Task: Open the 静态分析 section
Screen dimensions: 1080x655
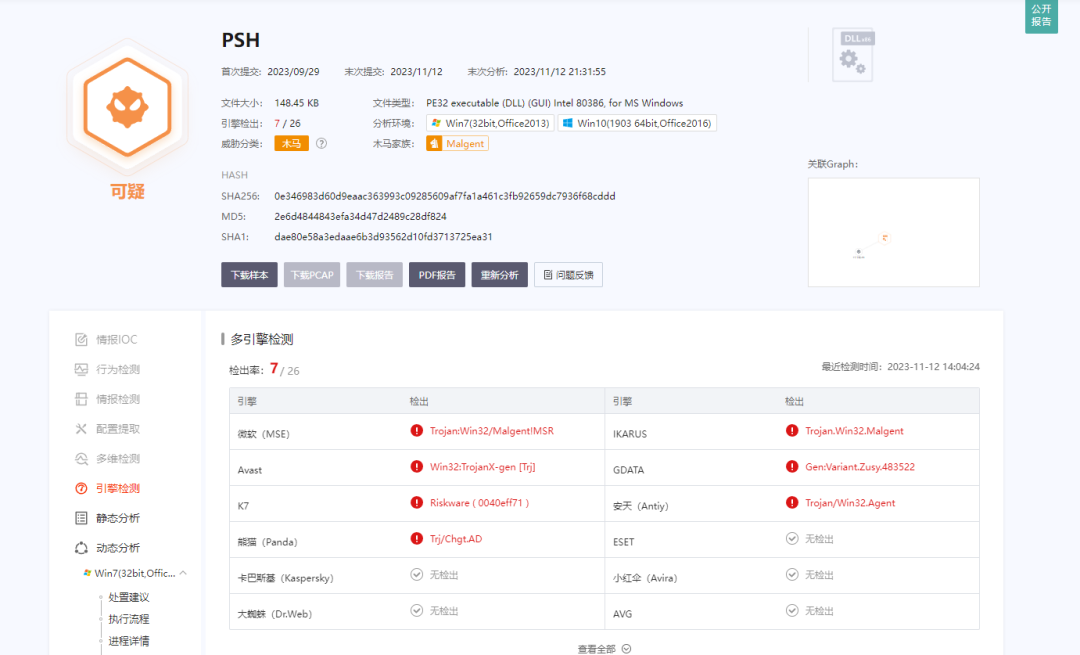Action: click(x=118, y=518)
